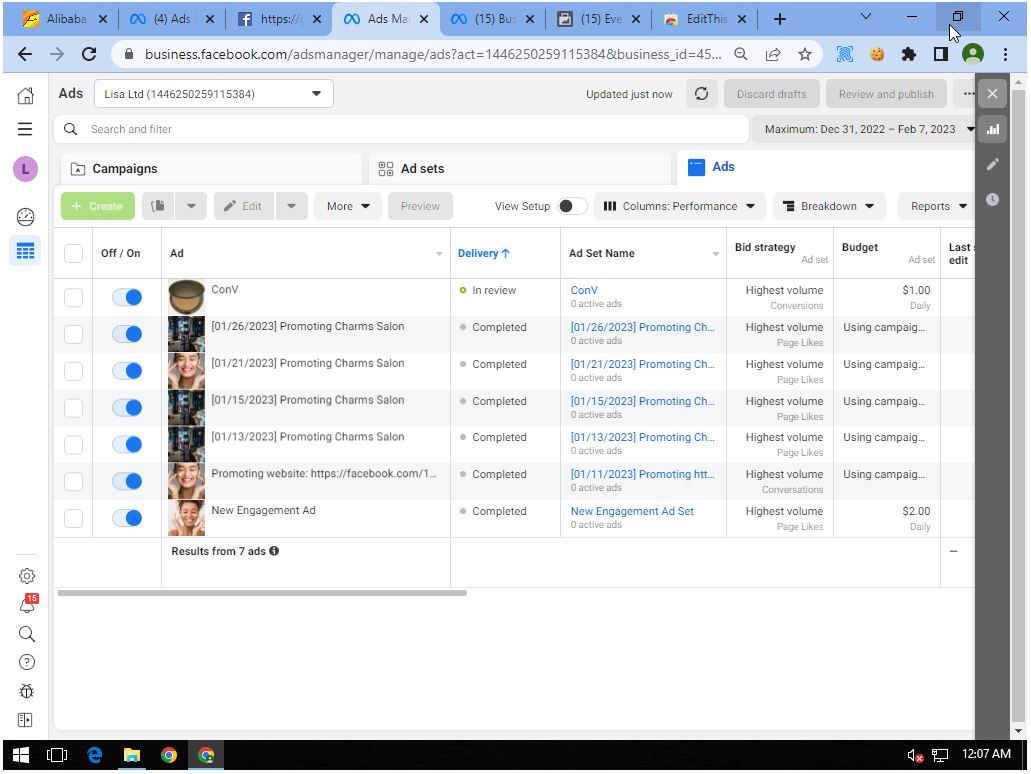
Task: Click the browser reload button
Action: click(x=89, y=55)
